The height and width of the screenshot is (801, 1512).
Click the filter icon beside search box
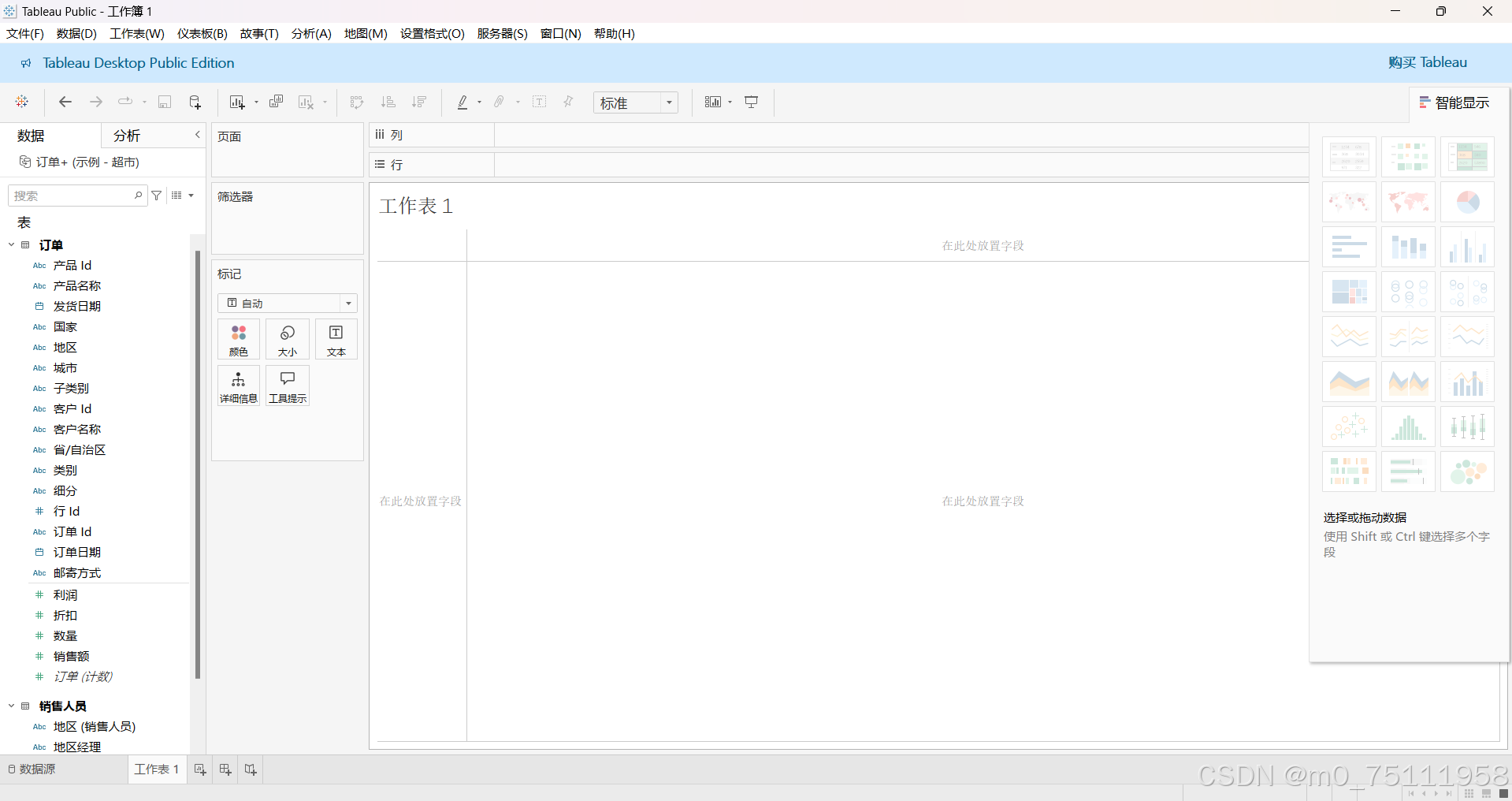[x=157, y=196]
